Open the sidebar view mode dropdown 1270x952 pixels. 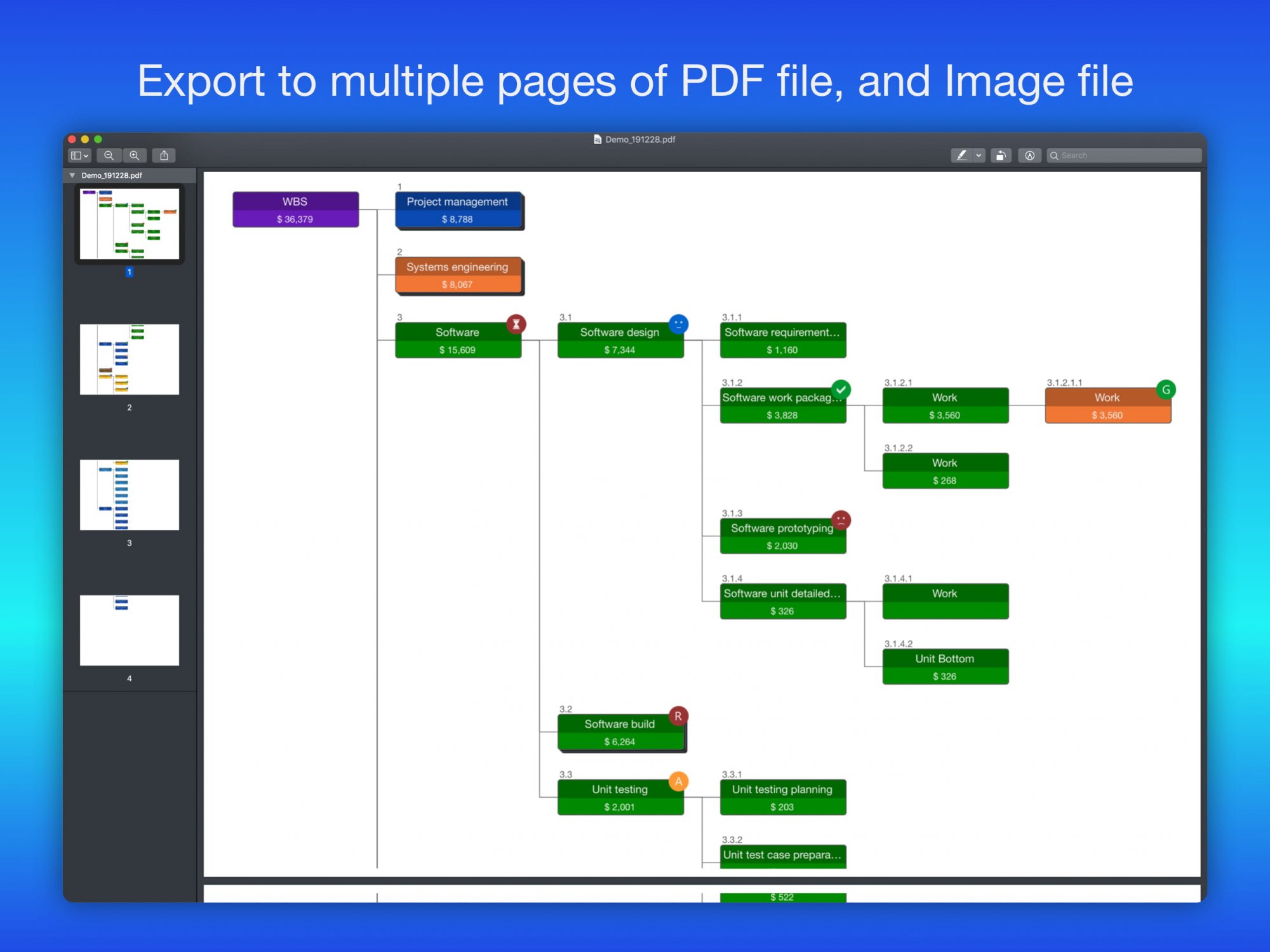click(x=79, y=155)
